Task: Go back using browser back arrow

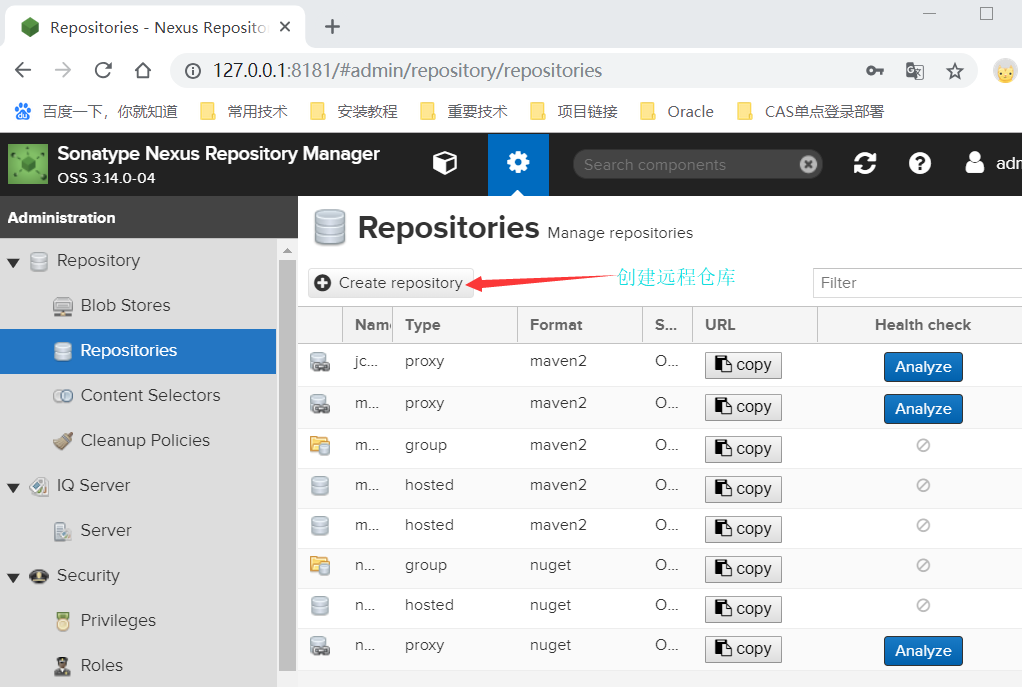Action: click(x=23, y=70)
